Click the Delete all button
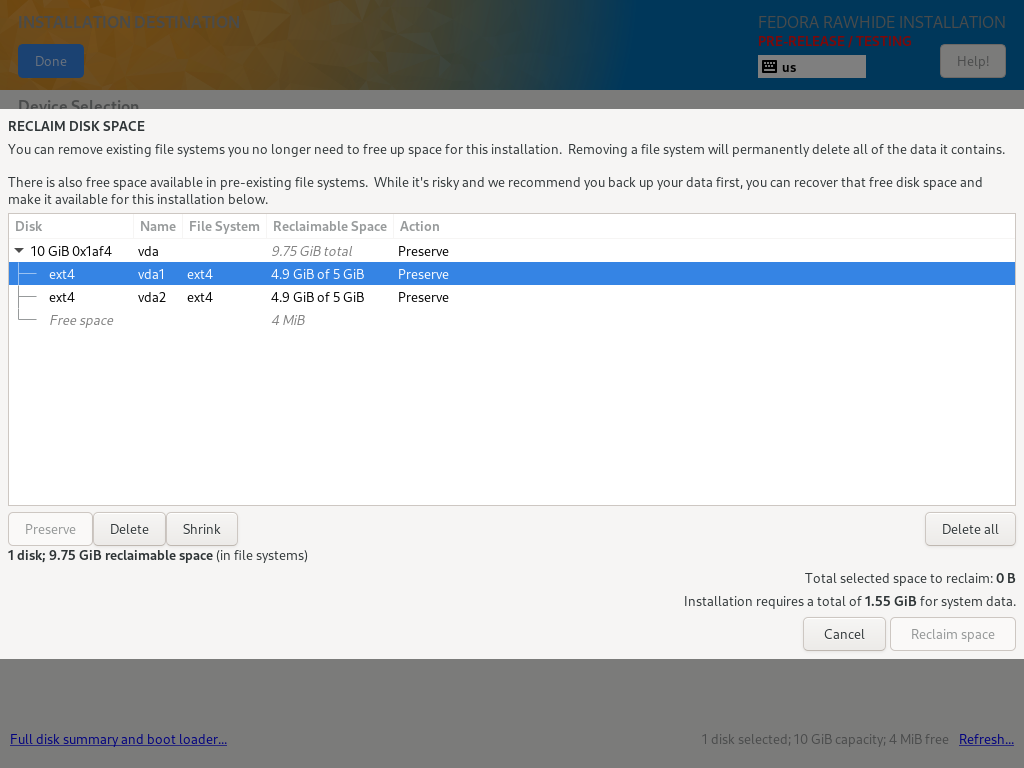The width and height of the screenshot is (1024, 768). click(x=970, y=529)
